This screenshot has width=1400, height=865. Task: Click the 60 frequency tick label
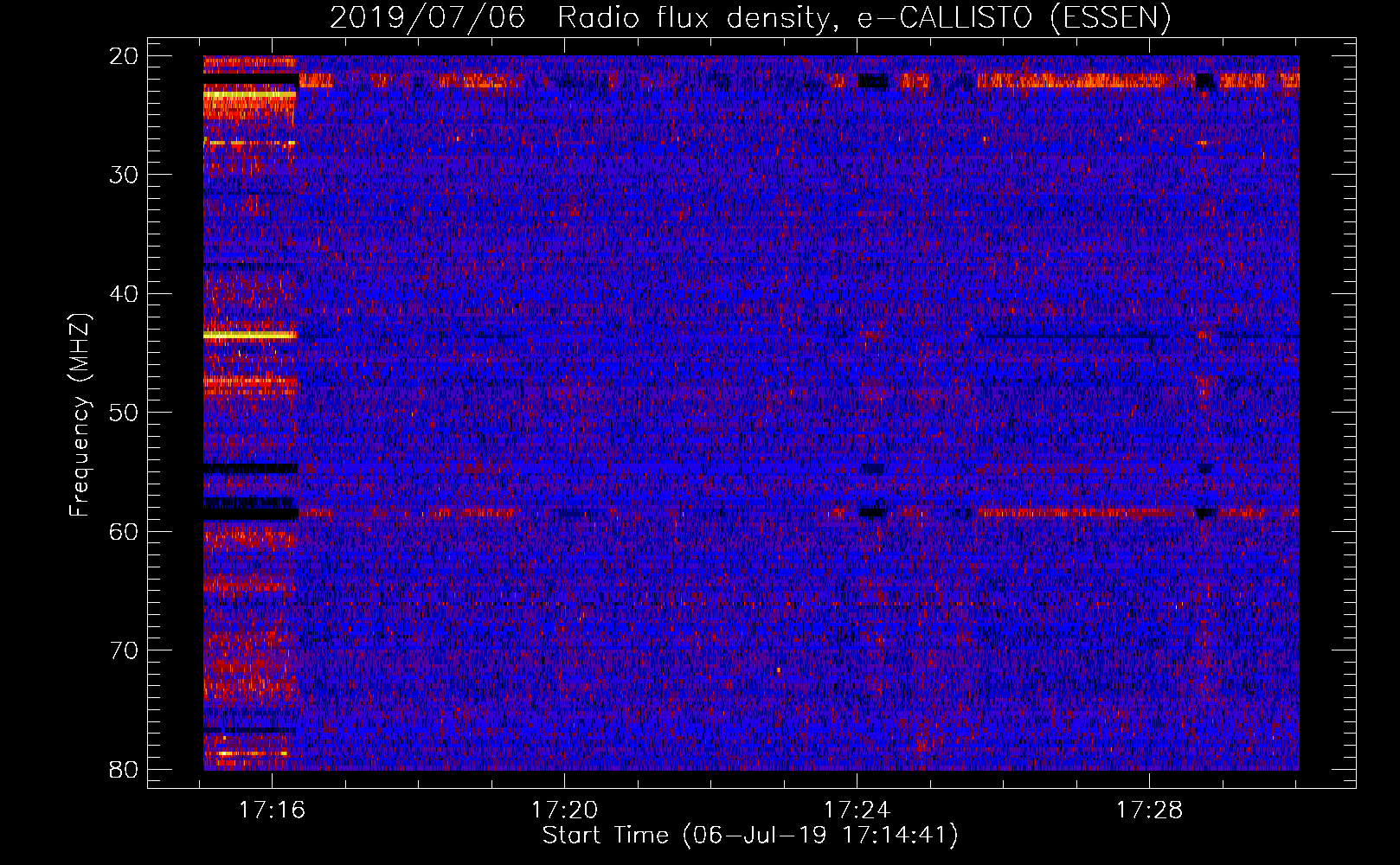click(x=124, y=531)
